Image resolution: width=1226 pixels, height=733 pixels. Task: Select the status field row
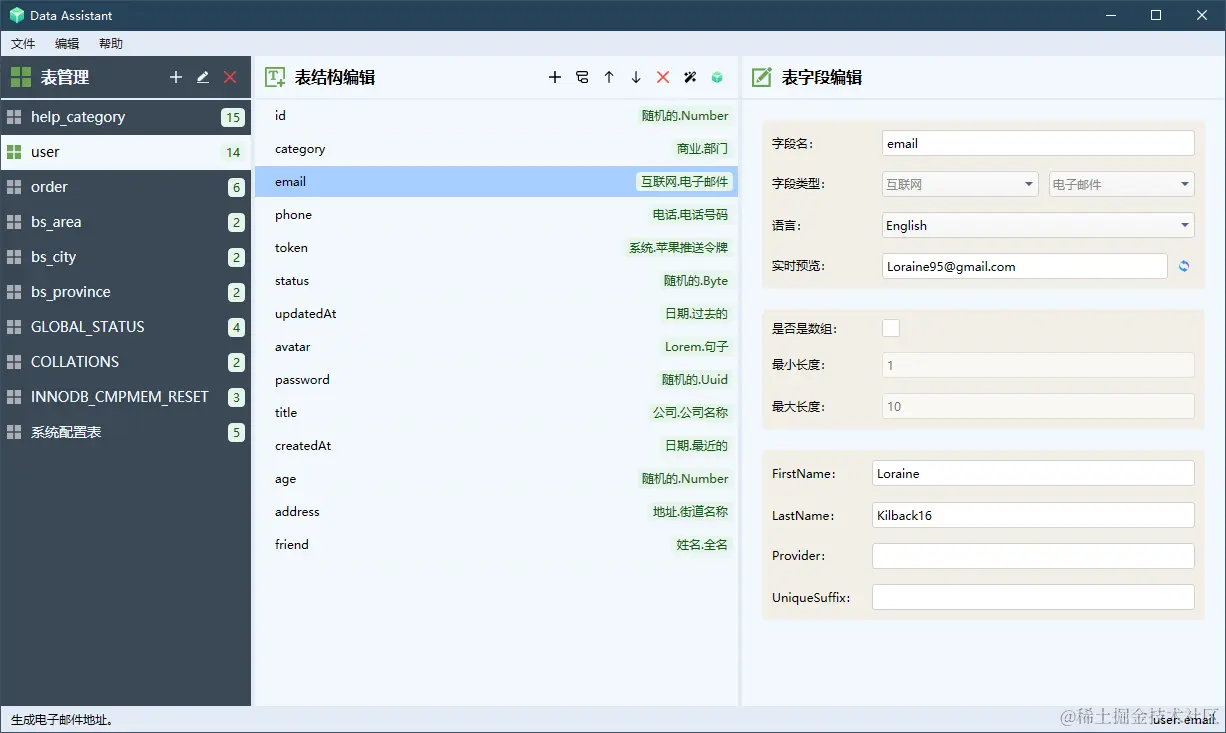point(496,281)
